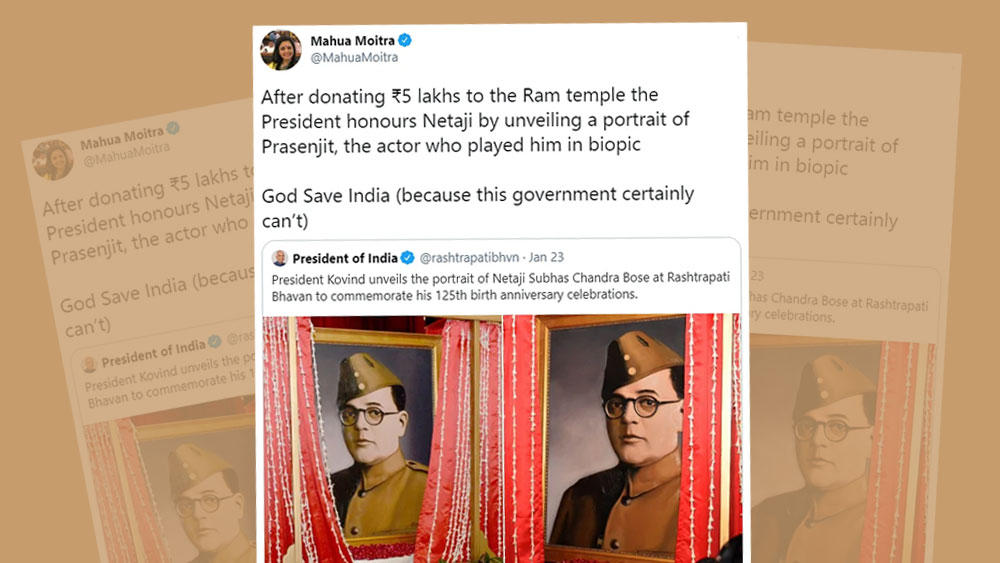The image size is (1000, 563).
Task: Open Mahua Moitra's profile picture
Action: click(281, 50)
